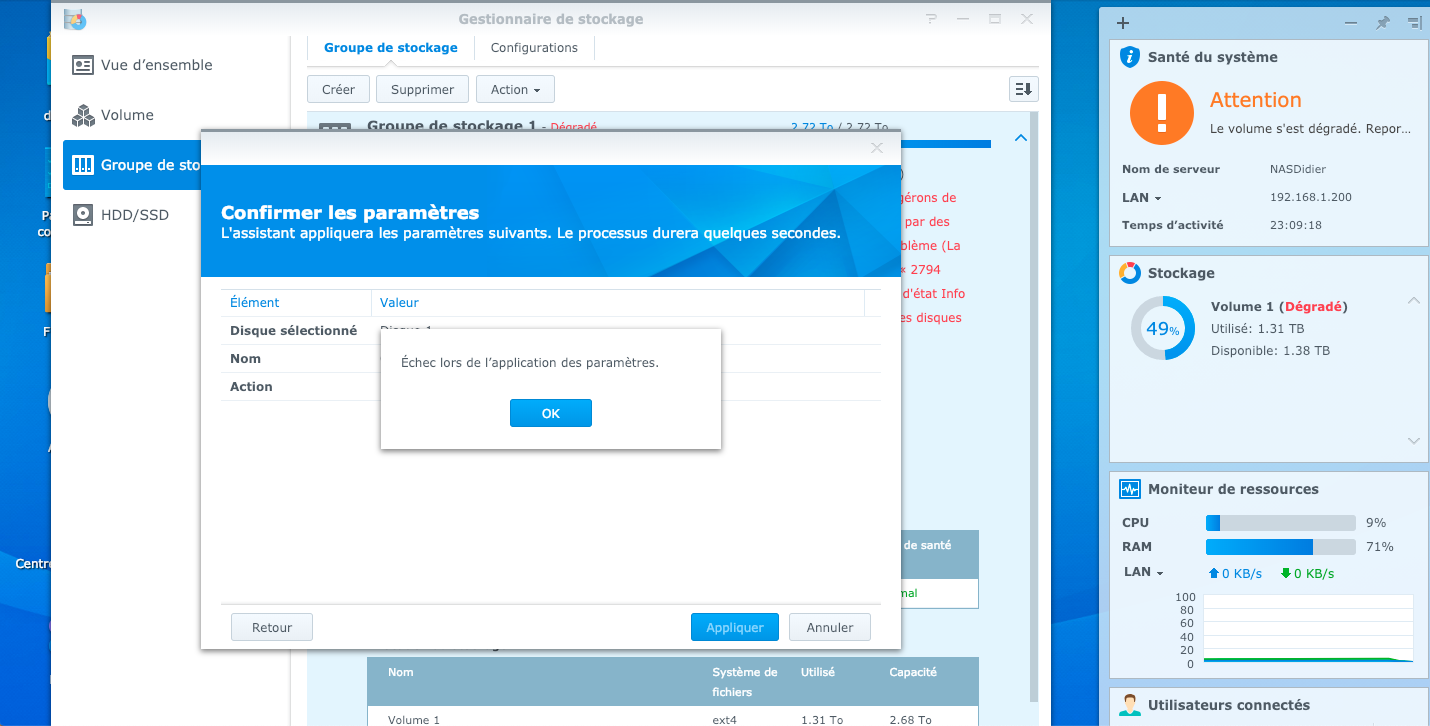Click 'Disponible: 1.38 TB' text
This screenshot has width=1430, height=726.
(1270, 350)
